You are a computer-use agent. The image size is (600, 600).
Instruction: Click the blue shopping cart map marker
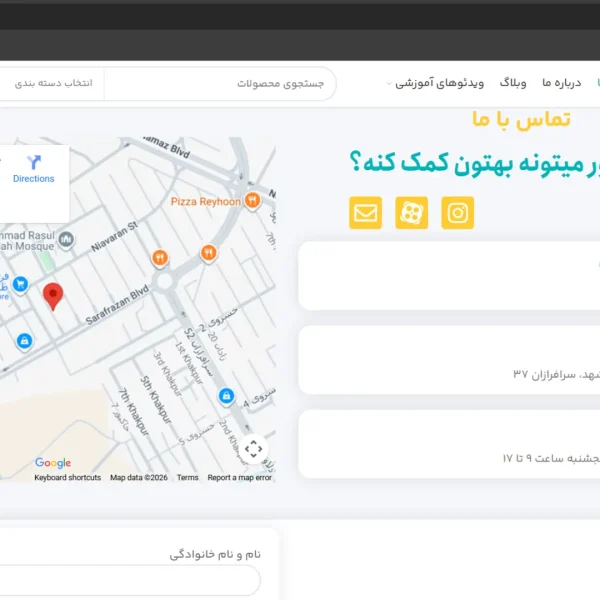point(21,285)
